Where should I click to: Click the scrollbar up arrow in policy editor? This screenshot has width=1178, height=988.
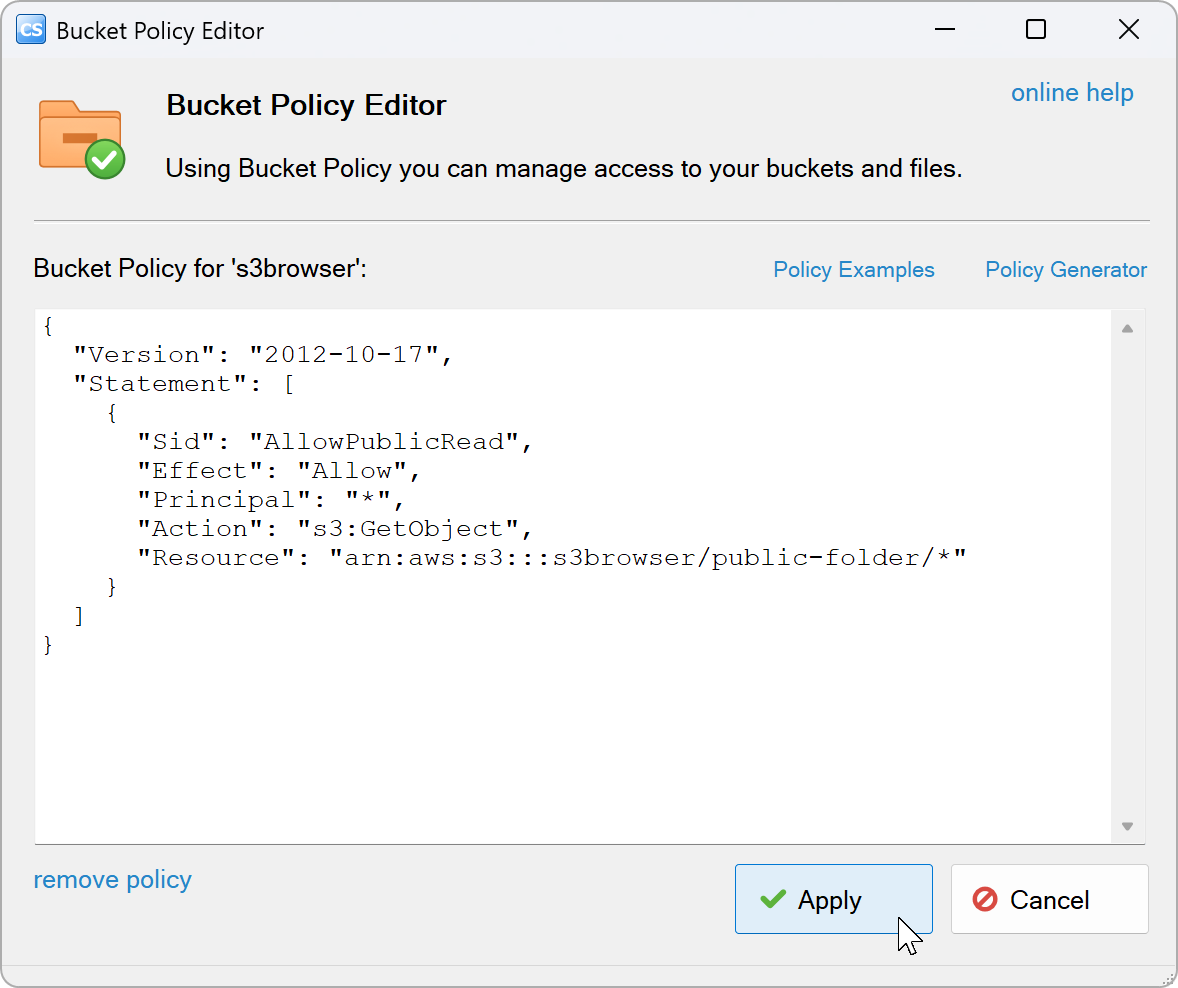pyautogui.click(x=1127, y=328)
